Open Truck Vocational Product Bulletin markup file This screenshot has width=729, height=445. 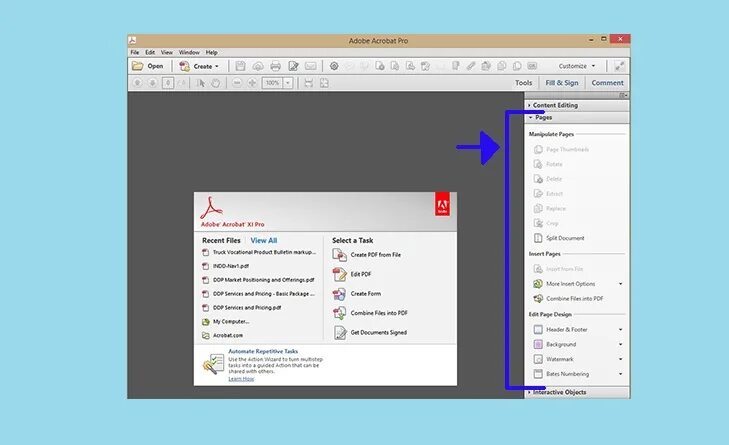click(259, 252)
